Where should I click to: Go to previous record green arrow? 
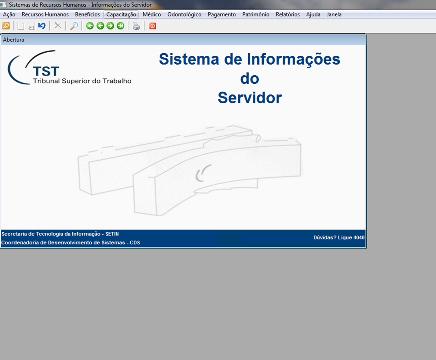100,26
